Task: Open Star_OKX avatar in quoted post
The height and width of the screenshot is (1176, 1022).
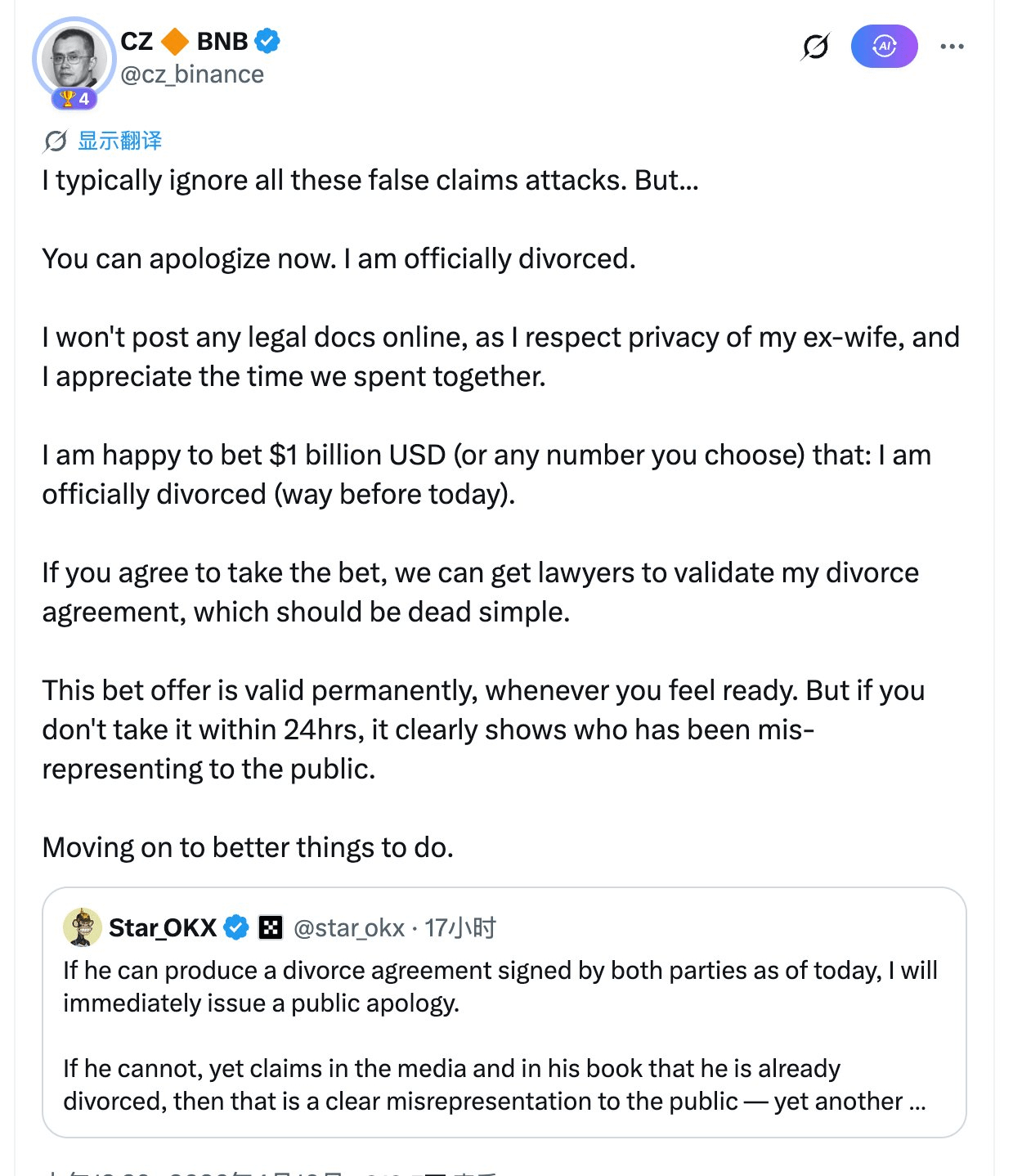Action: tap(82, 927)
